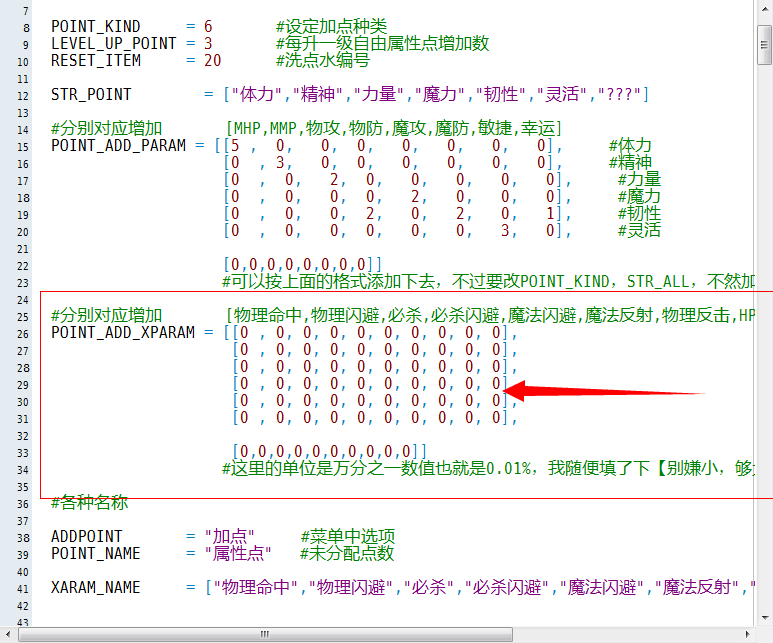
Task: Click the #韧性 comment on line 19
Action: coord(639,214)
